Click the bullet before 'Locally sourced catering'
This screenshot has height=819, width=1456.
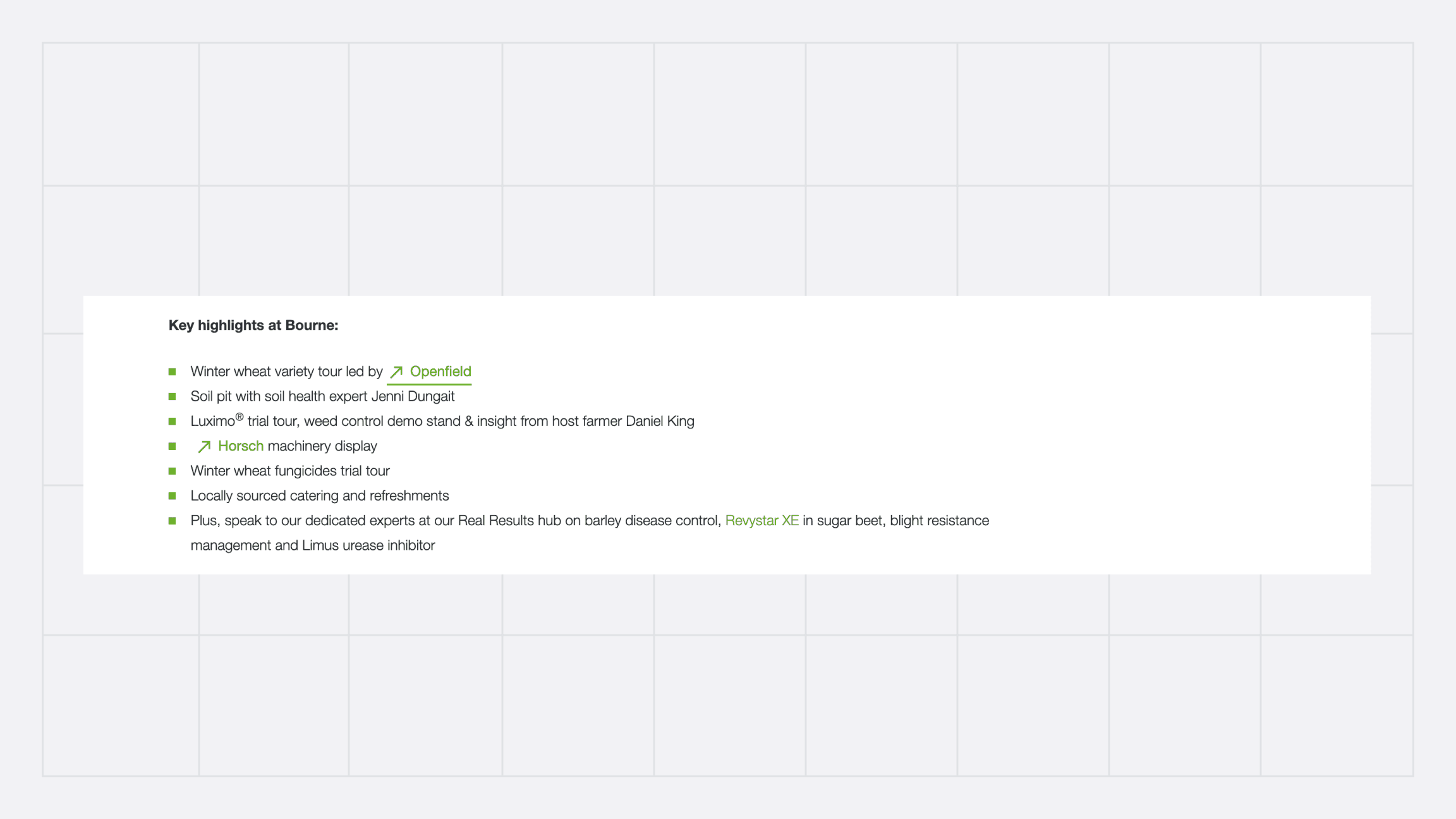tap(172, 496)
